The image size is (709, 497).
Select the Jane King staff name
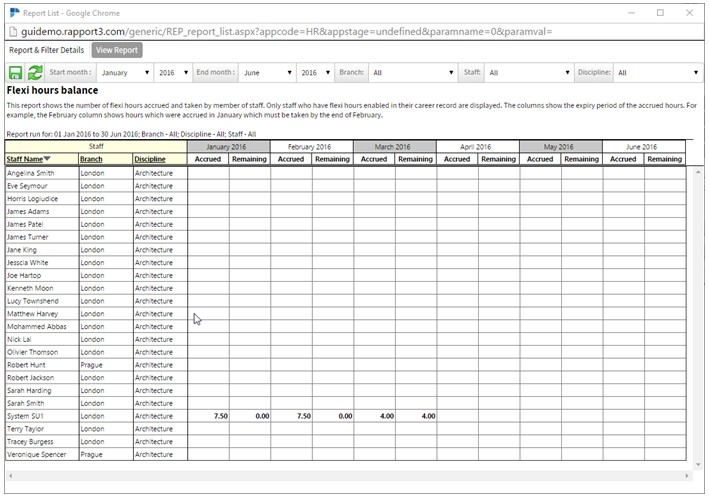[x=22, y=250]
